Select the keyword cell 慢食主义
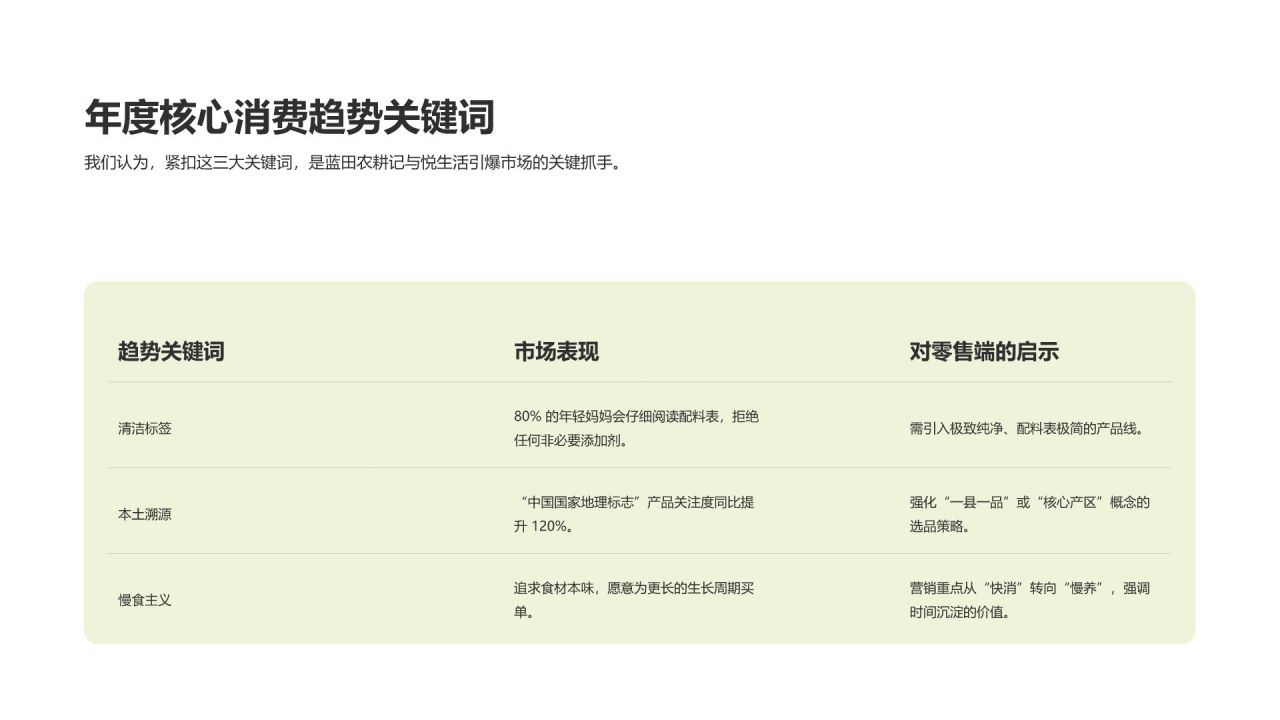This screenshot has height=720, width=1280. (x=145, y=600)
